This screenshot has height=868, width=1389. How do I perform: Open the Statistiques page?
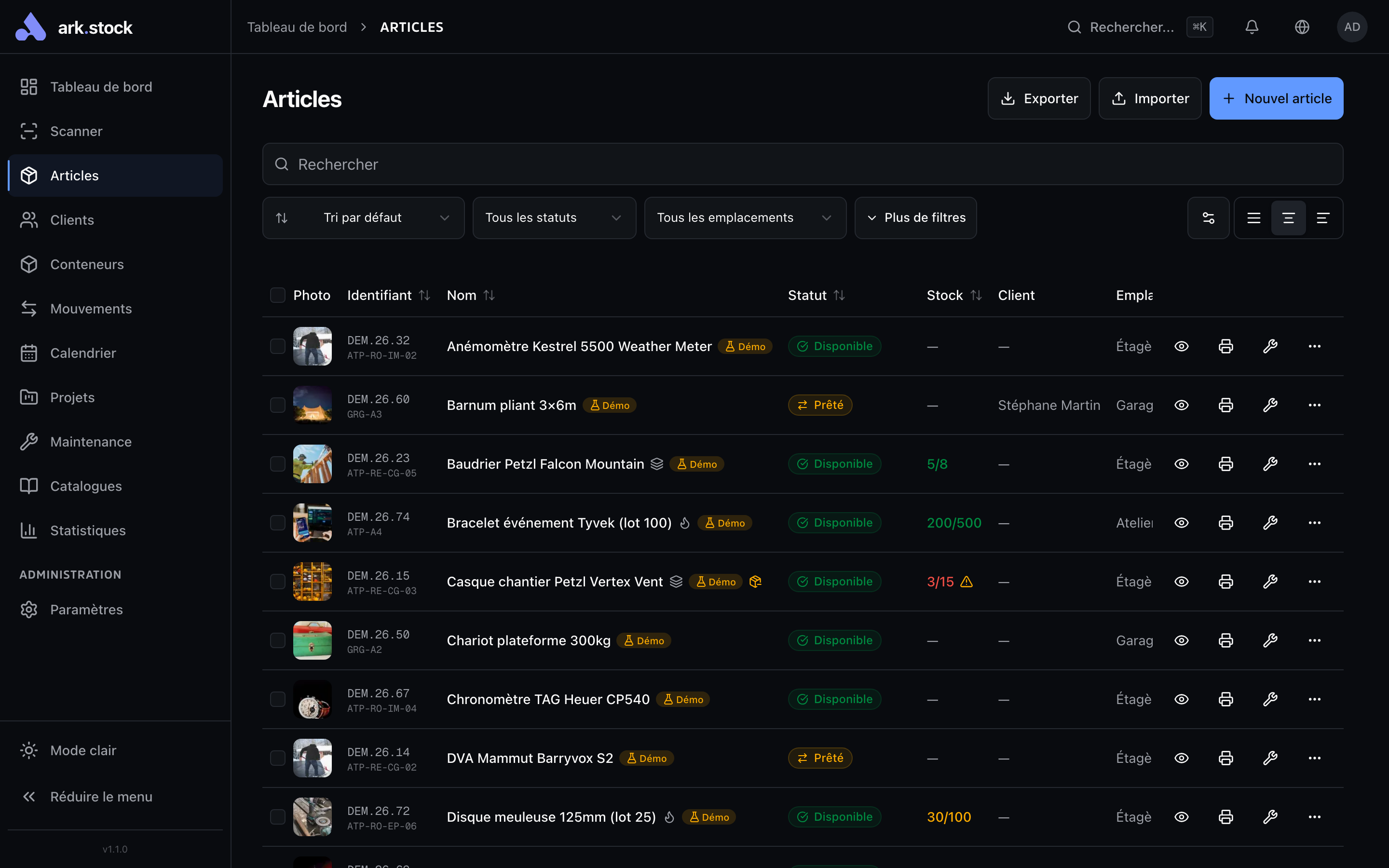[x=88, y=530]
